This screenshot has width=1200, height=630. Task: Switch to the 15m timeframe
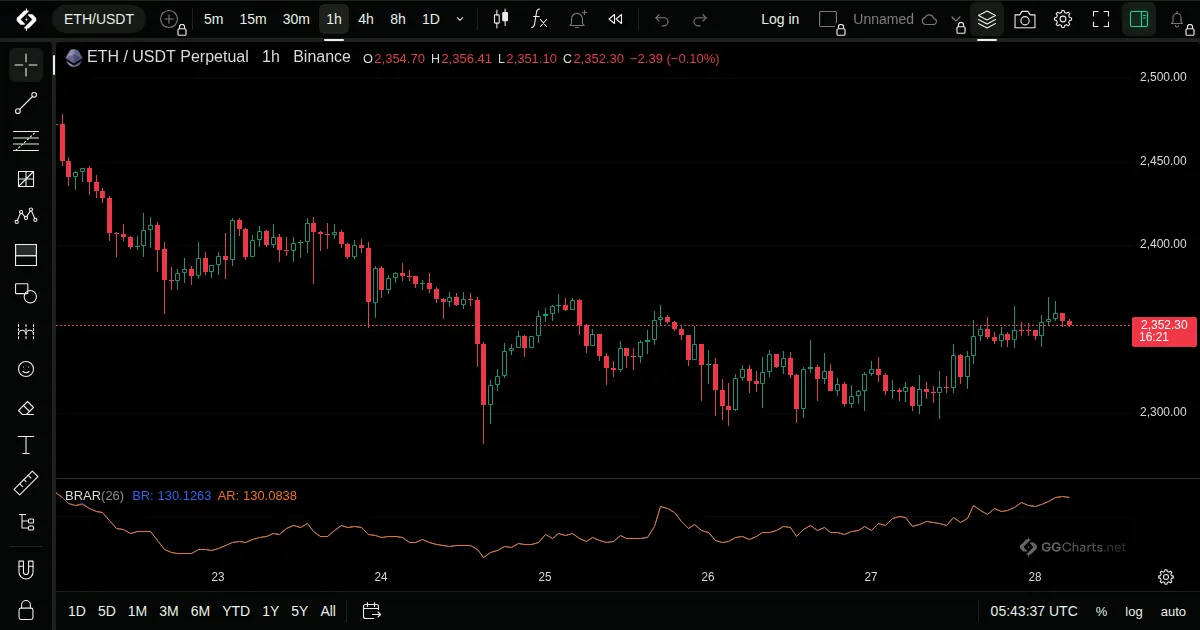coord(253,19)
